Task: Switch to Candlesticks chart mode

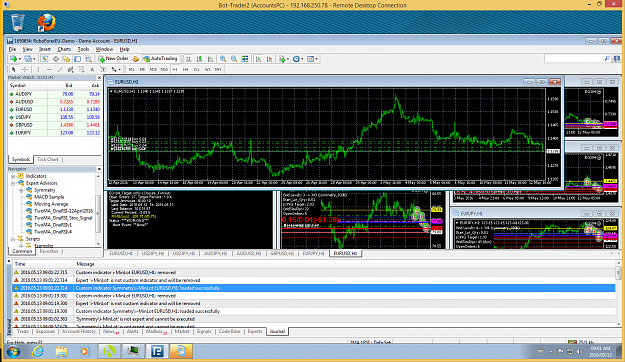Action: point(200,59)
